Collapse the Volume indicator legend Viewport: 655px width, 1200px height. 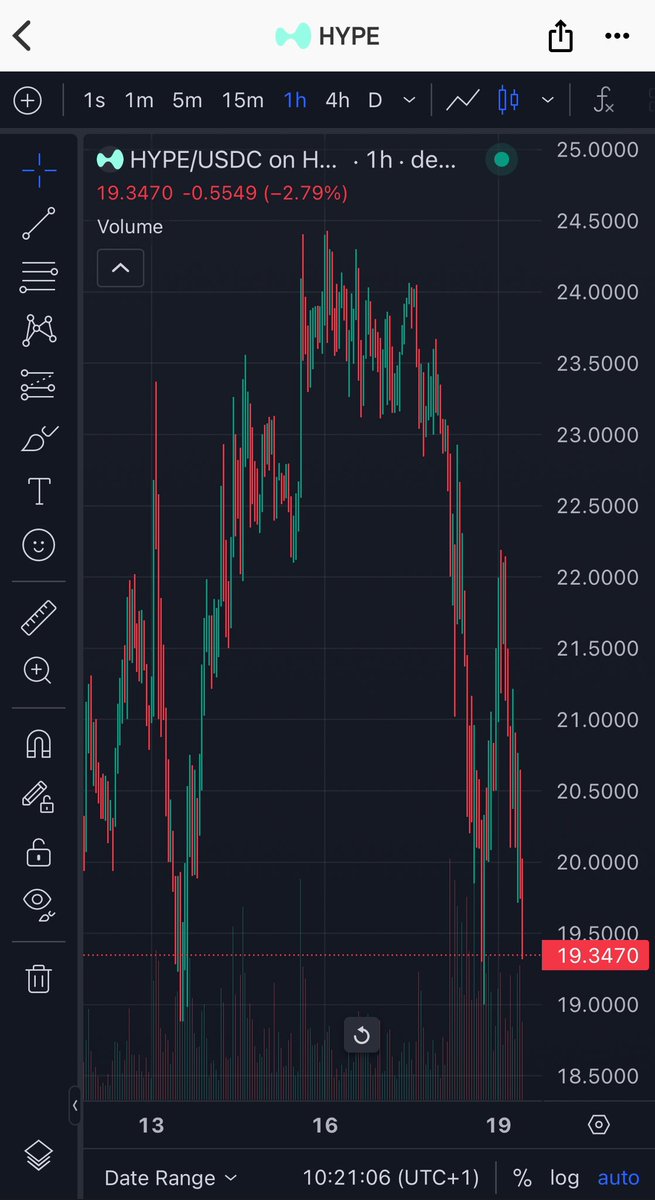(120, 268)
